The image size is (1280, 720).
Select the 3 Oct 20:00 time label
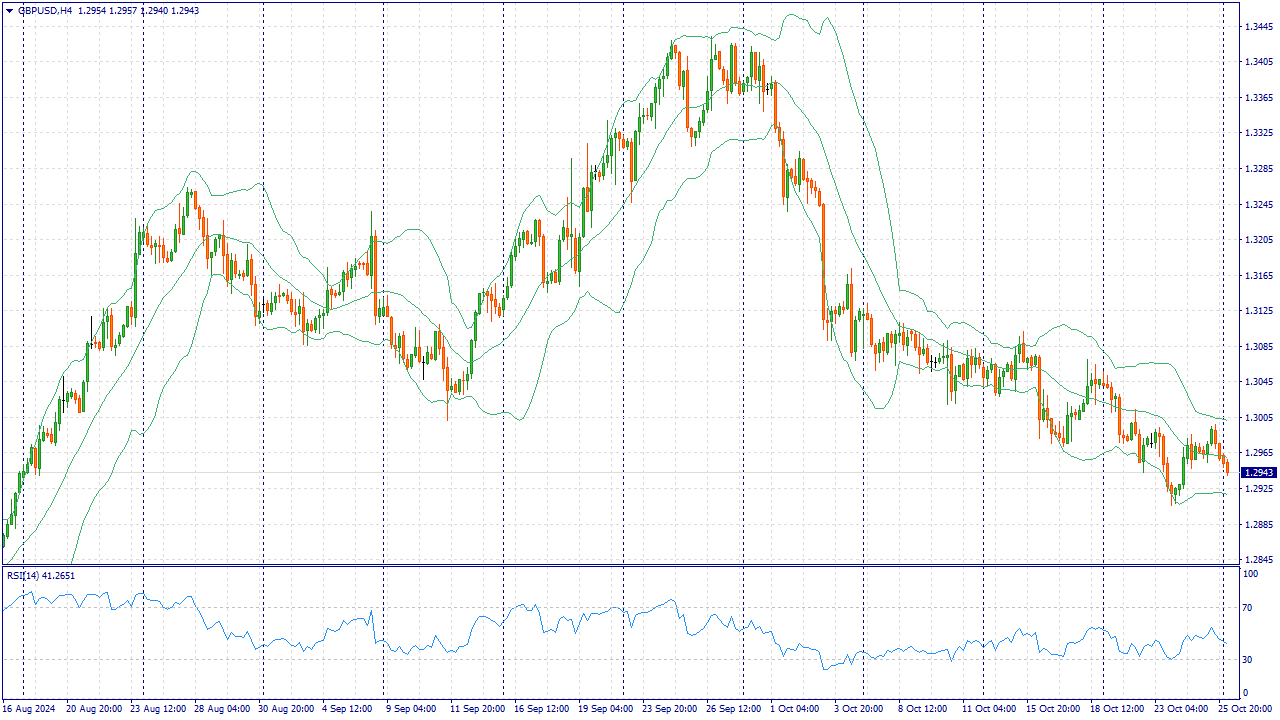click(x=859, y=709)
